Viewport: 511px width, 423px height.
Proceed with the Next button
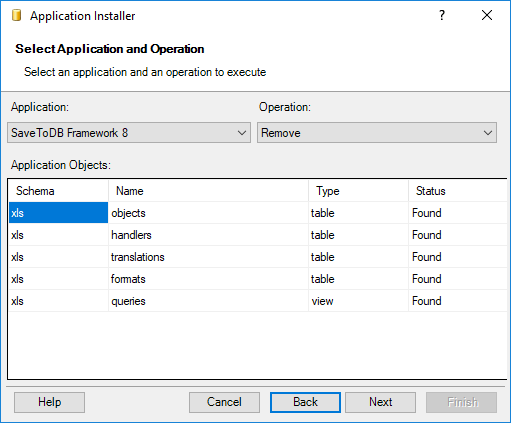[x=380, y=402]
